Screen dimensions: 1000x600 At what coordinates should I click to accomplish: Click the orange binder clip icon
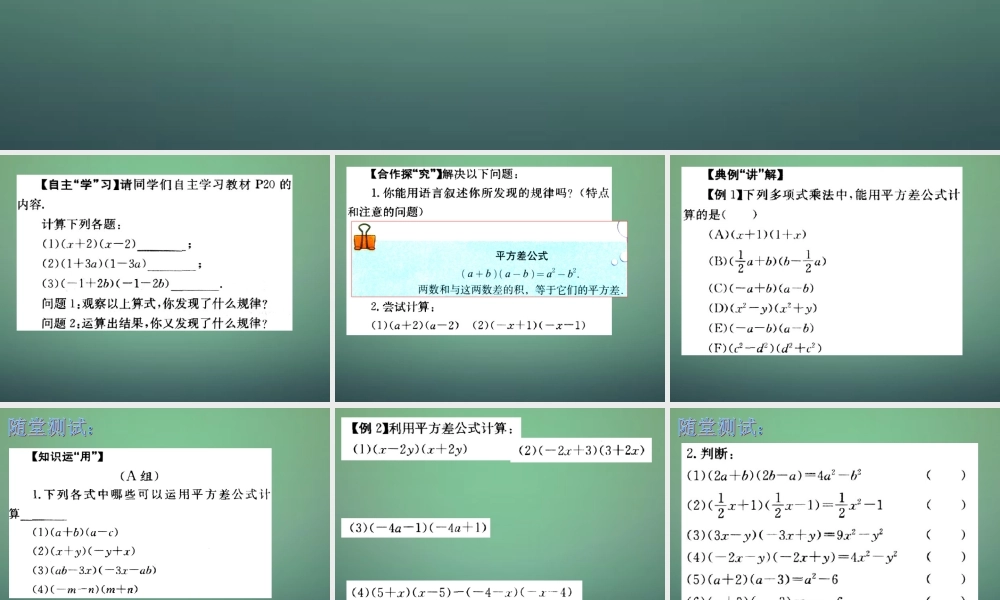[365, 237]
